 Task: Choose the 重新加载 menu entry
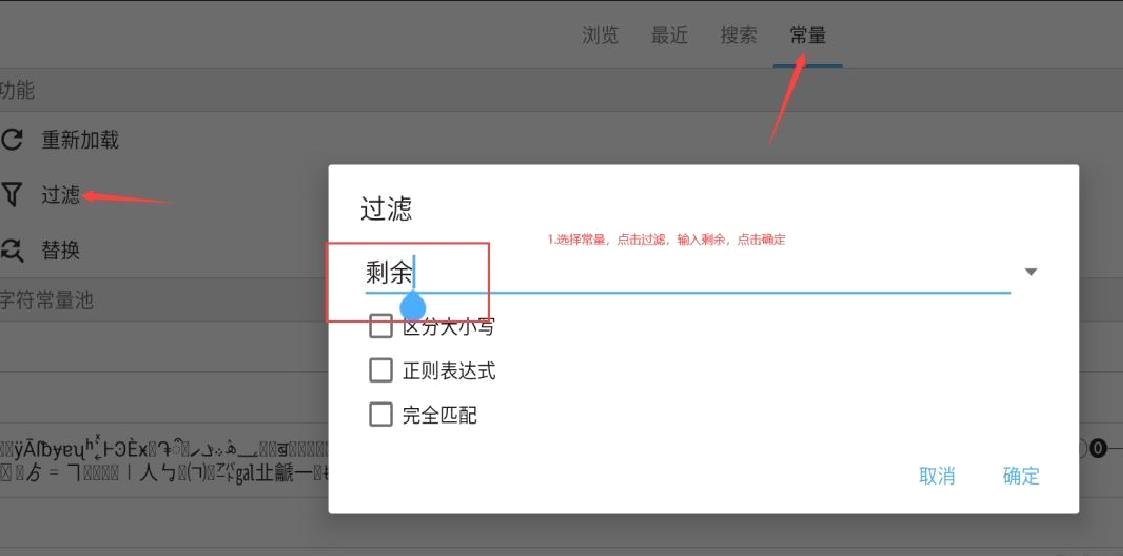click(79, 140)
